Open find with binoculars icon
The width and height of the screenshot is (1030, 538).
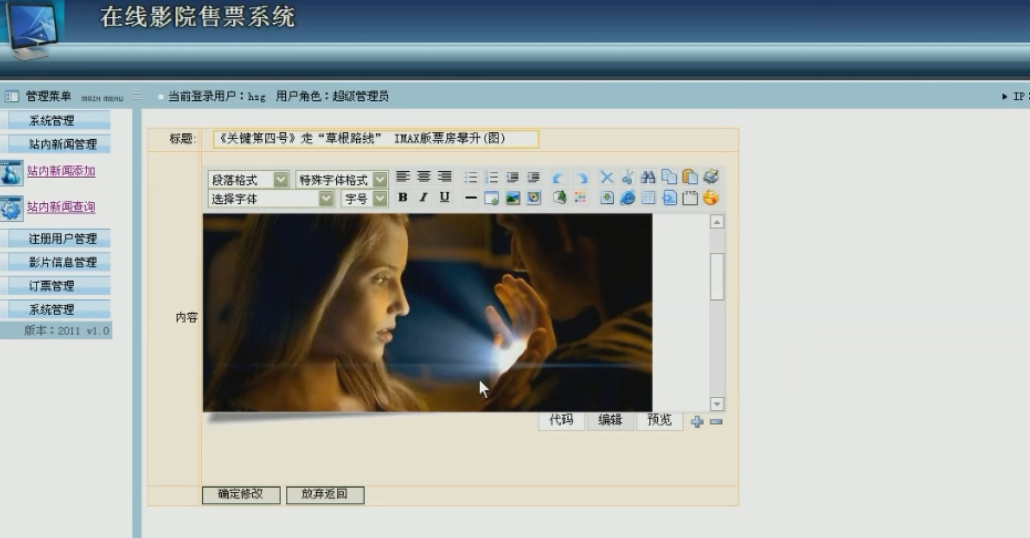648,177
